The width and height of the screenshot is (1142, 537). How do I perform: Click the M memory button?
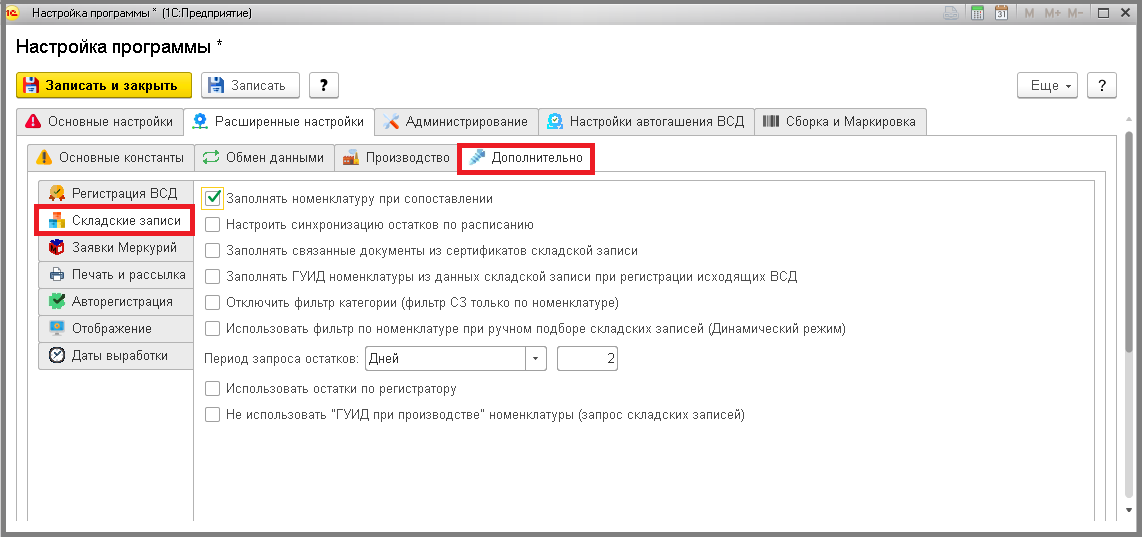point(1029,13)
